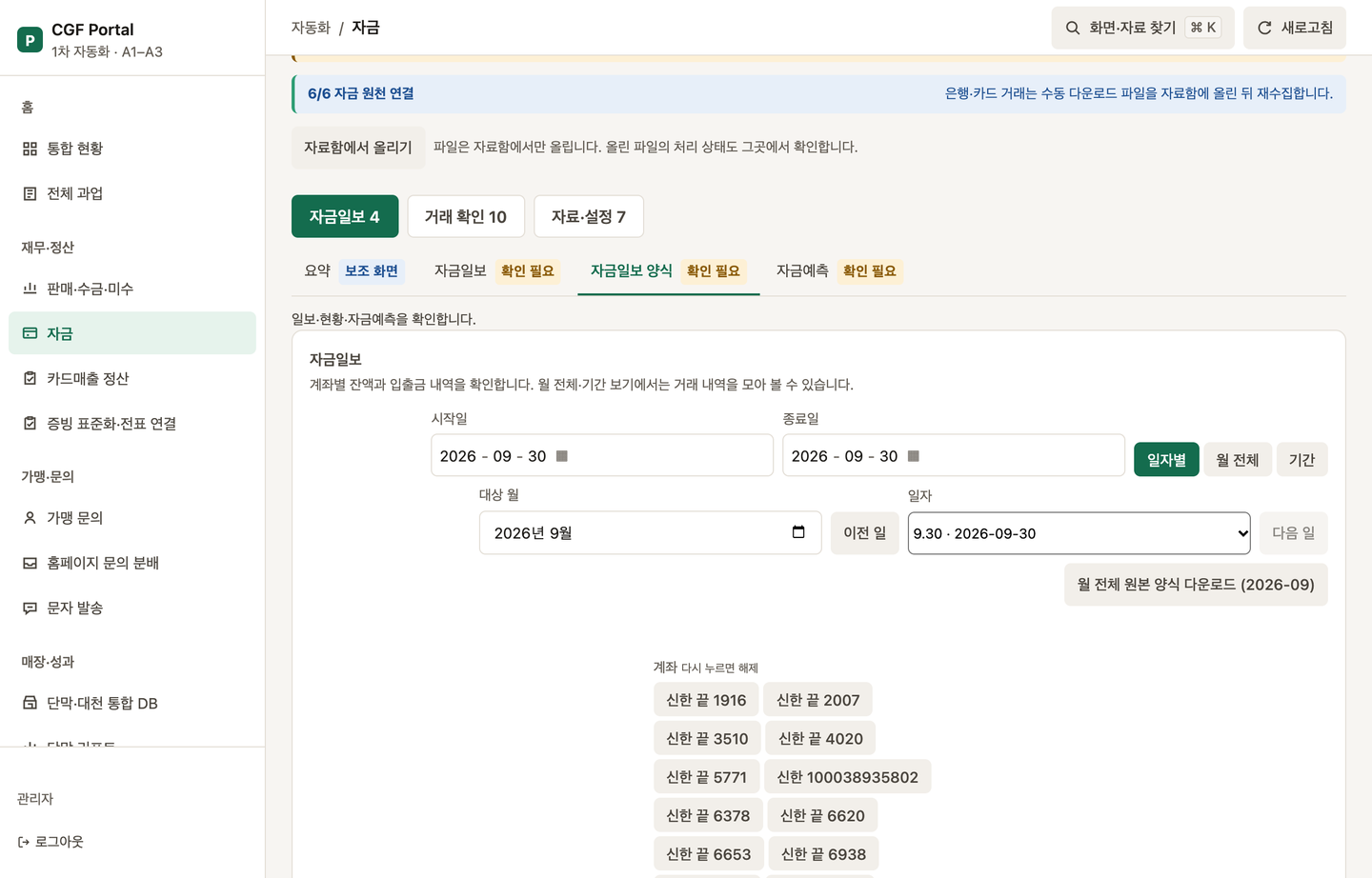Click the 자금일보 sub-tab with 확인 필요
The height and width of the screenshot is (878, 1372).
(x=495, y=270)
